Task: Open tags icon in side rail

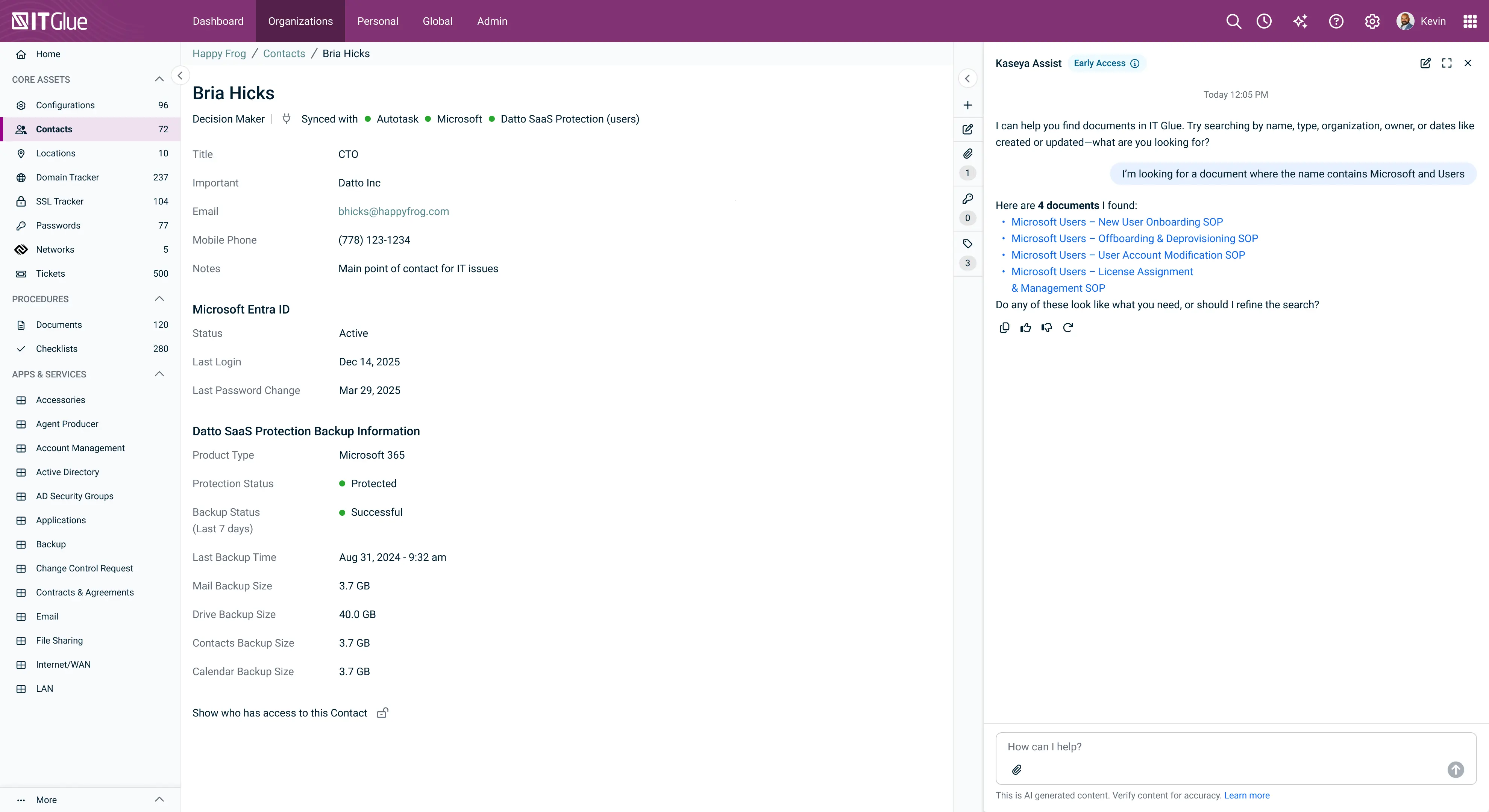Action: 967,244
